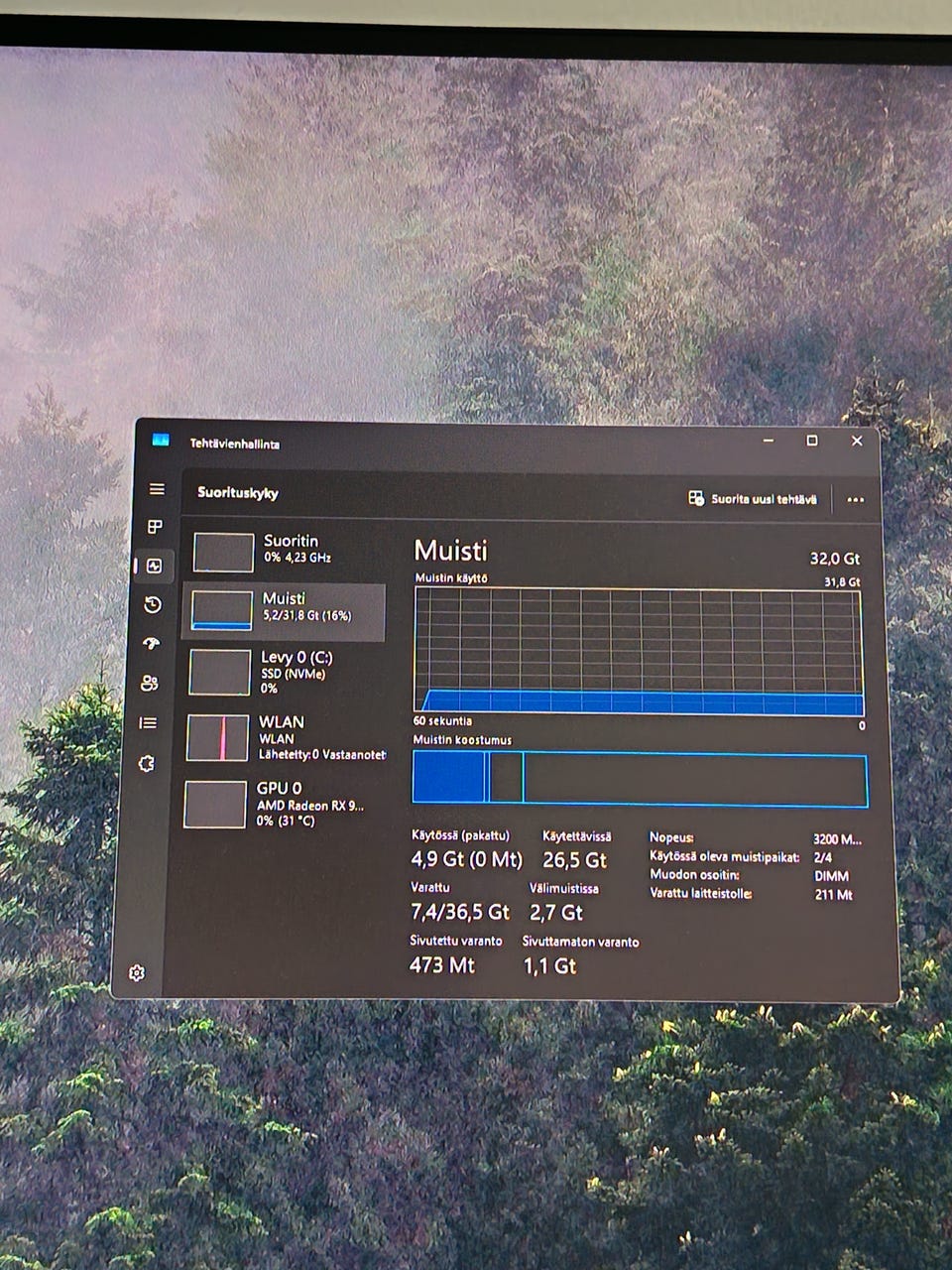Minimize the Task Manager window

tap(769, 440)
